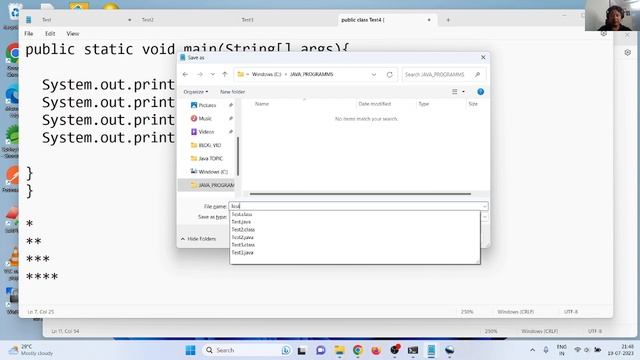640x360 pixels.
Task: Sort files by Date modified column
Action: [375, 104]
